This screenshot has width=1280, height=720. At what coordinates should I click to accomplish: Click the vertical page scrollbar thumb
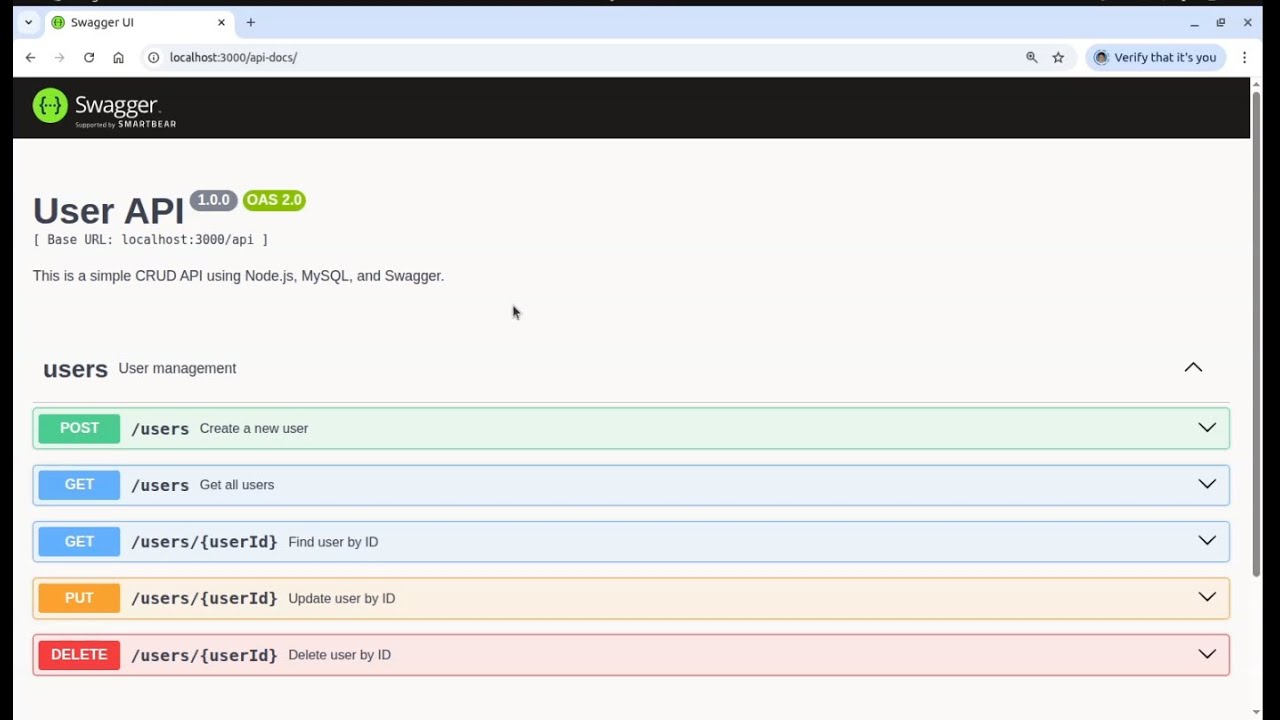pyautogui.click(x=1257, y=333)
